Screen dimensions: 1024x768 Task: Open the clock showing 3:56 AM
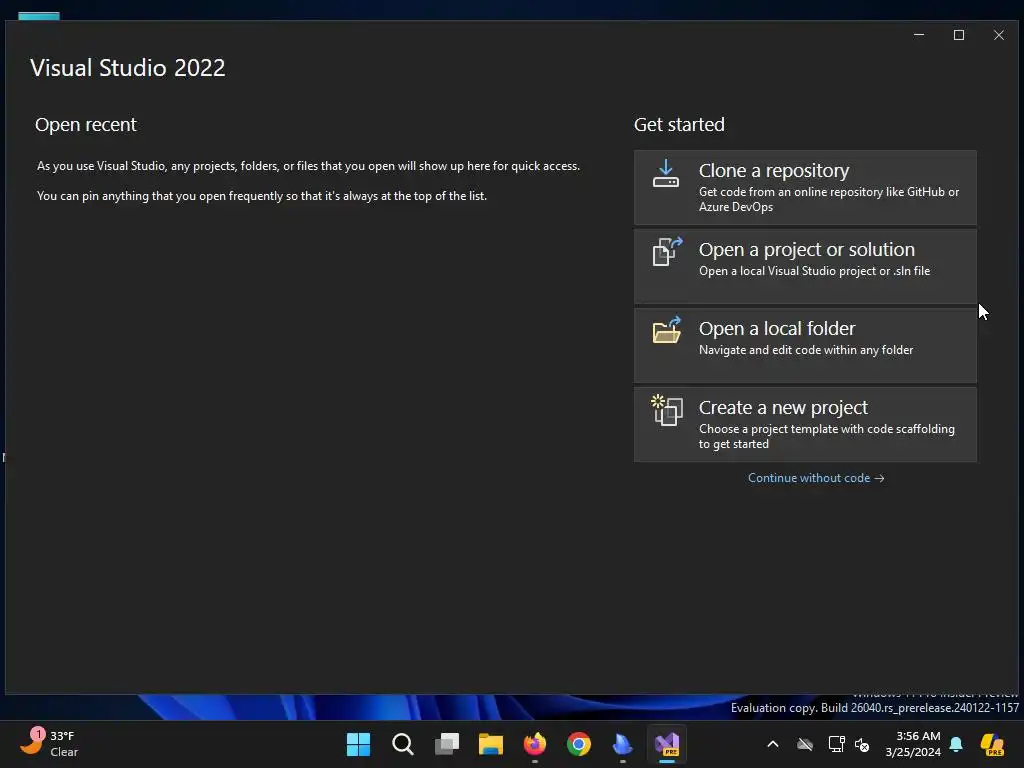pos(918,736)
